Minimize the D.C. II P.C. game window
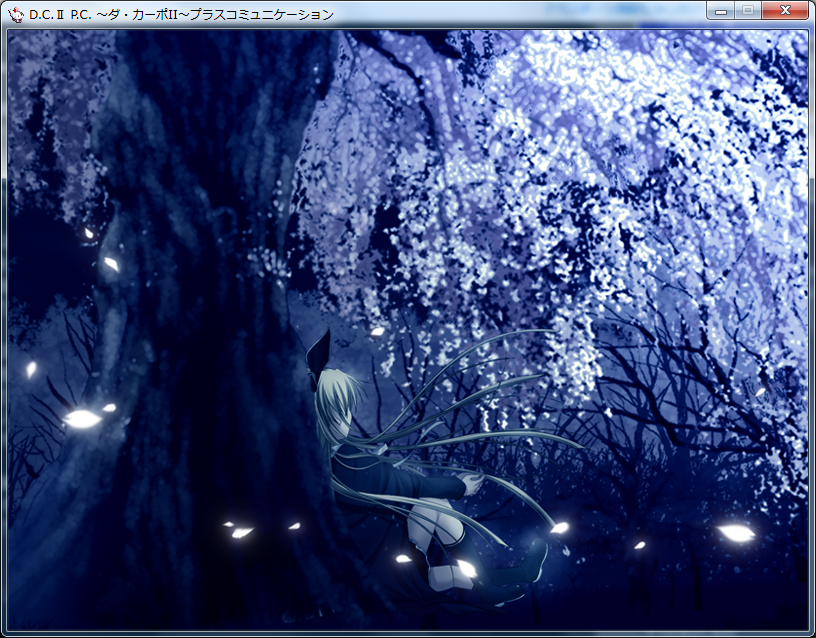 pos(721,10)
